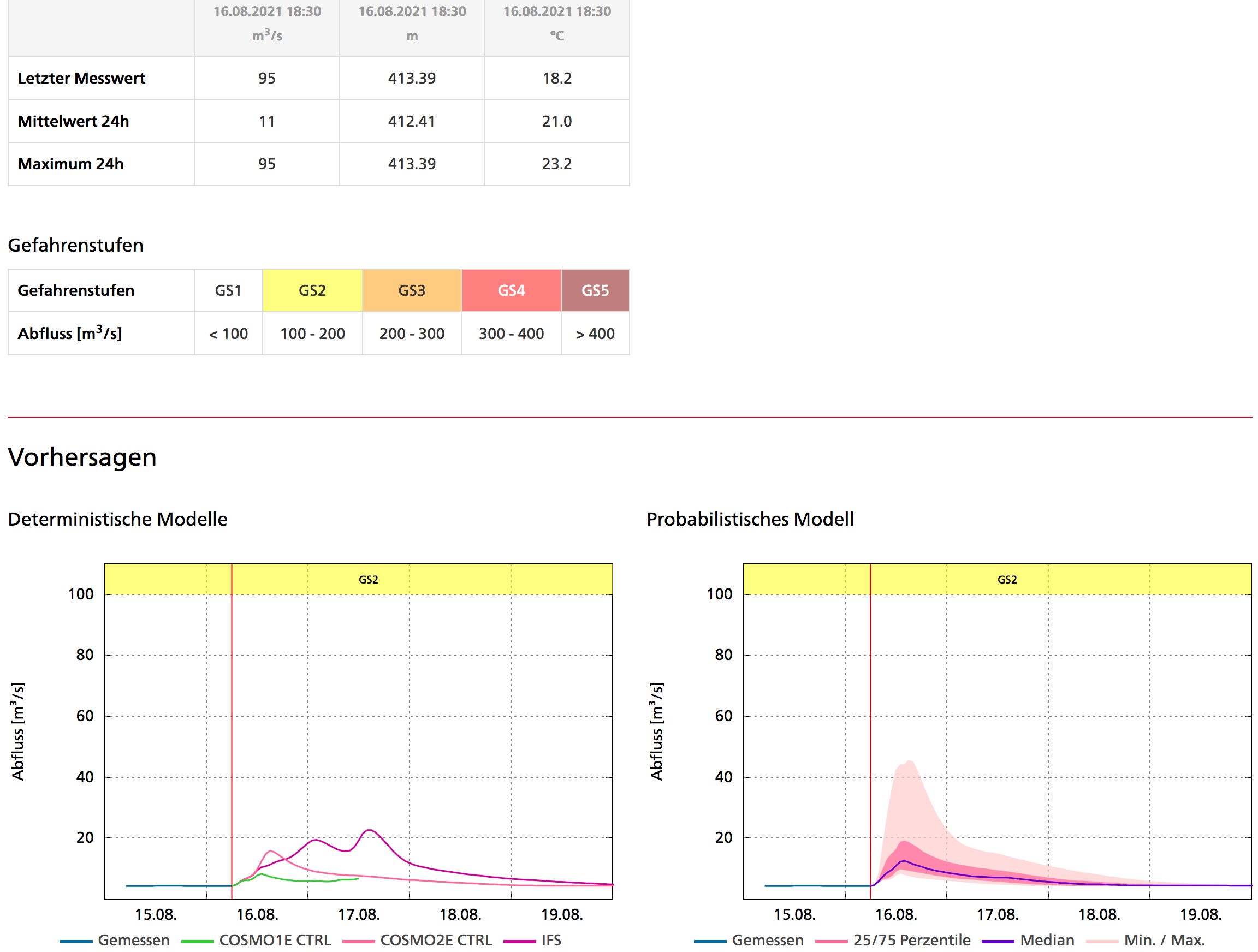Click the Mittelwert 24h temperature value 21.0
Viewport: 1258px width, 952px height.
[x=556, y=121]
